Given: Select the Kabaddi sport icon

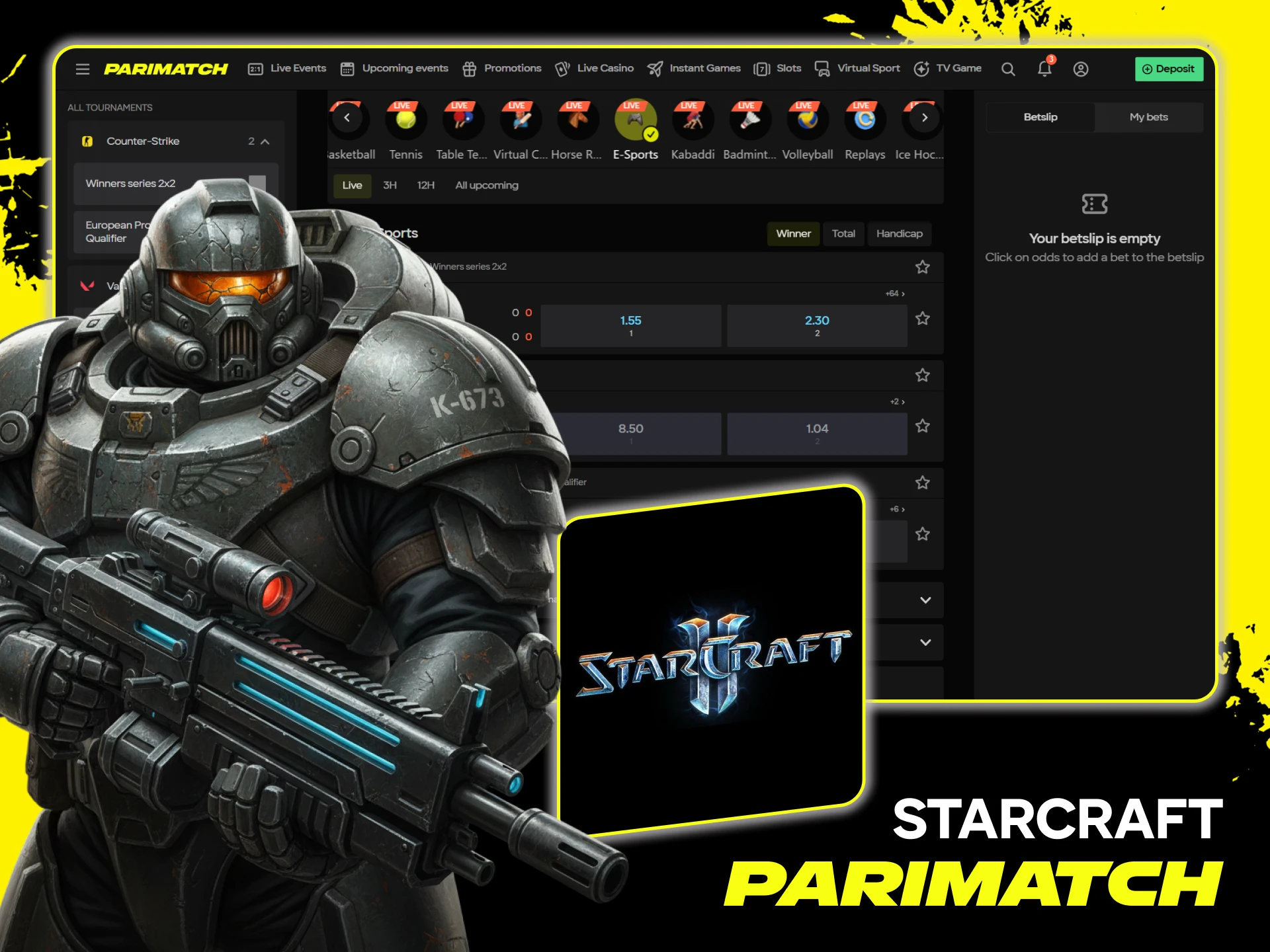Looking at the screenshot, I should coord(692,120).
